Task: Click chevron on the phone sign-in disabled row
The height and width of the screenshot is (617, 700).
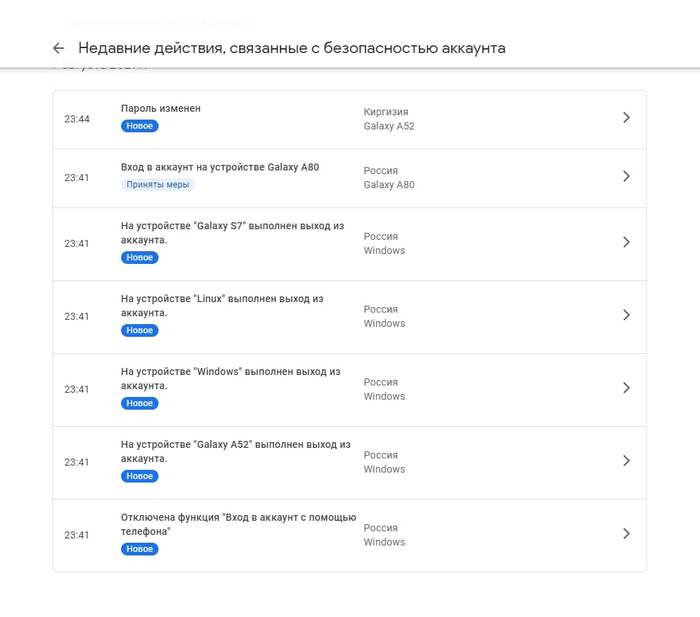Action: click(x=626, y=534)
